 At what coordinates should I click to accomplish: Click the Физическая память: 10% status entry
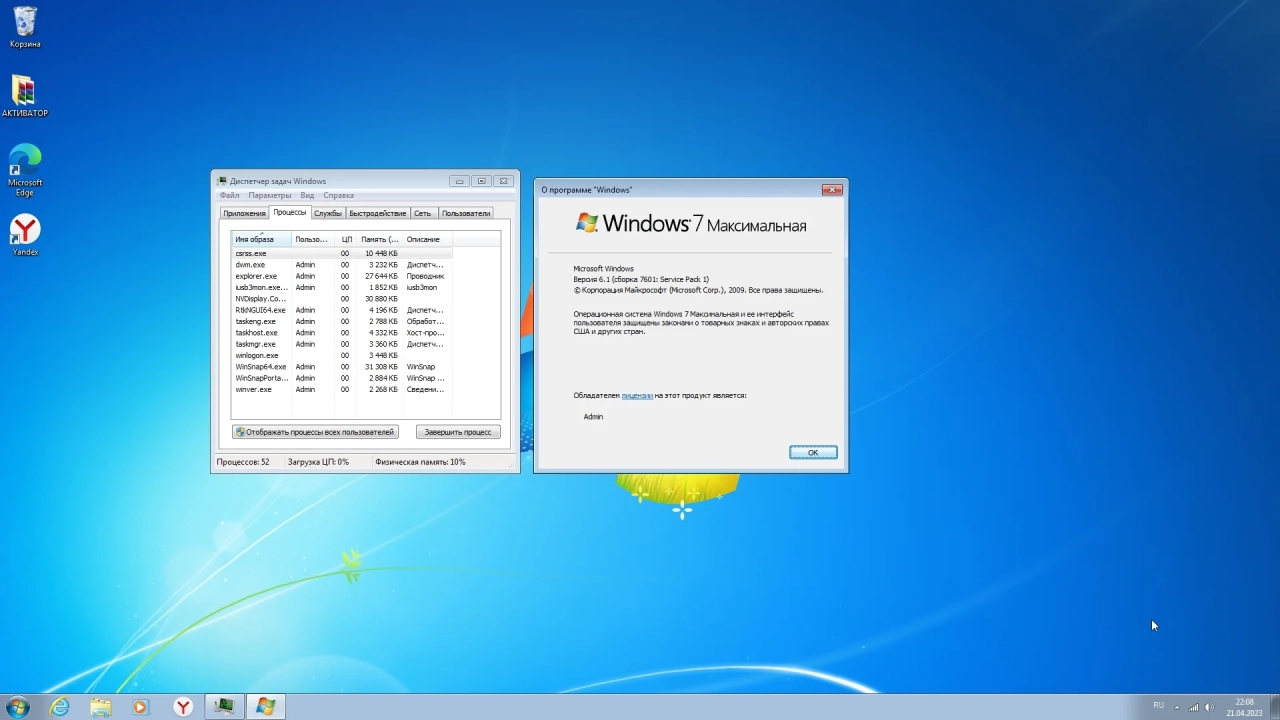[420, 462]
